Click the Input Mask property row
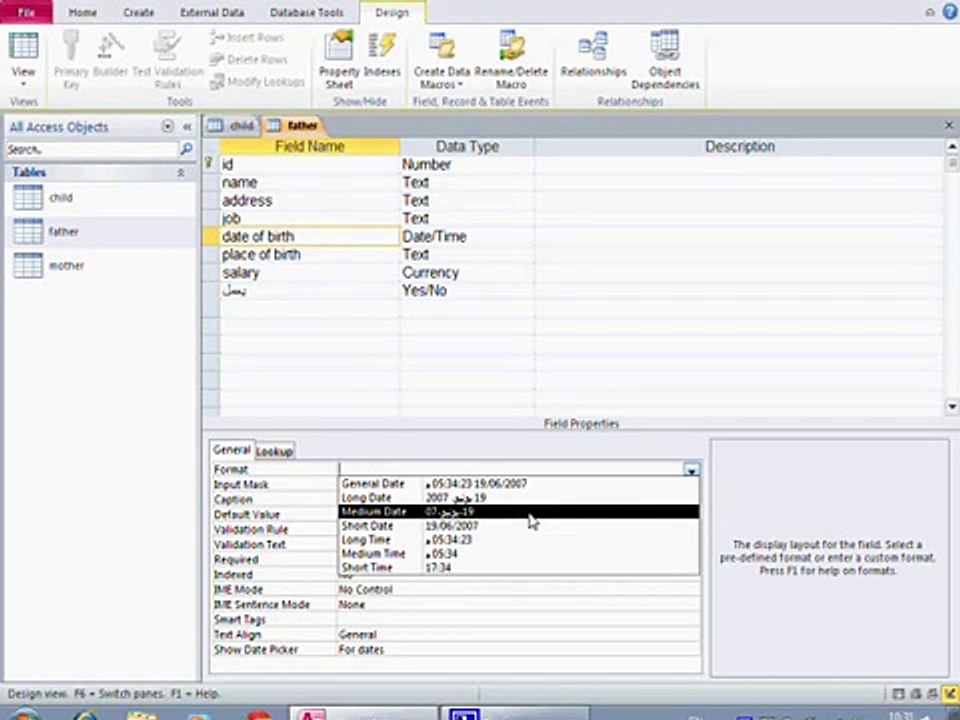960x720 pixels. [x=273, y=485]
